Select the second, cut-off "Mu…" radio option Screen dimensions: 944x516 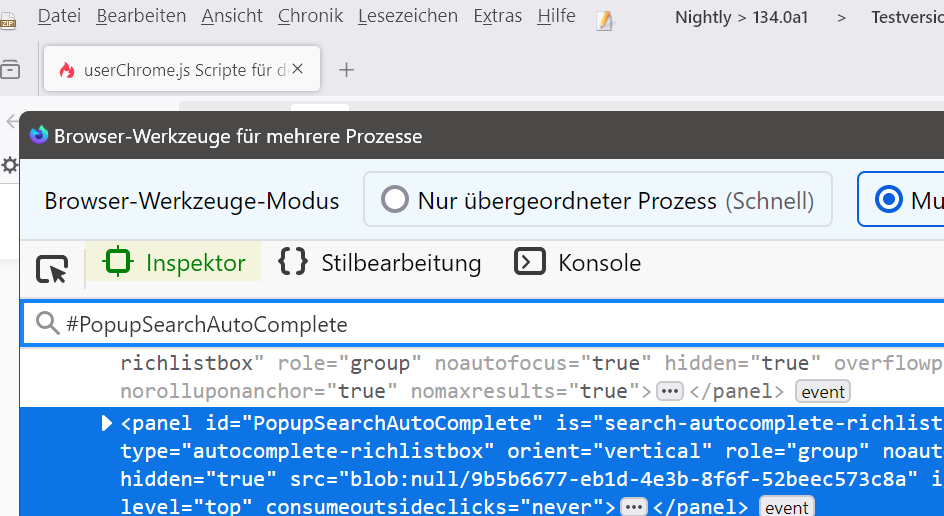pyautogui.click(x=887, y=200)
